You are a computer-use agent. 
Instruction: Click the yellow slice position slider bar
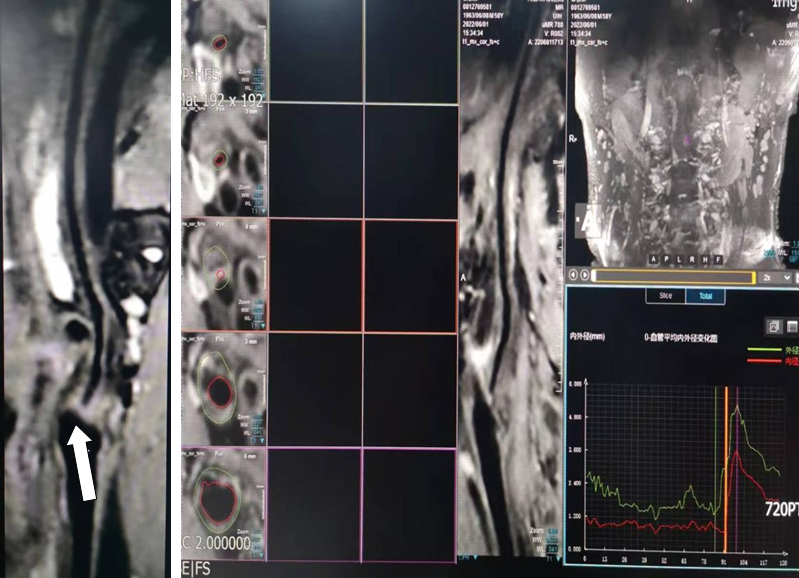pyautogui.click(x=672, y=275)
